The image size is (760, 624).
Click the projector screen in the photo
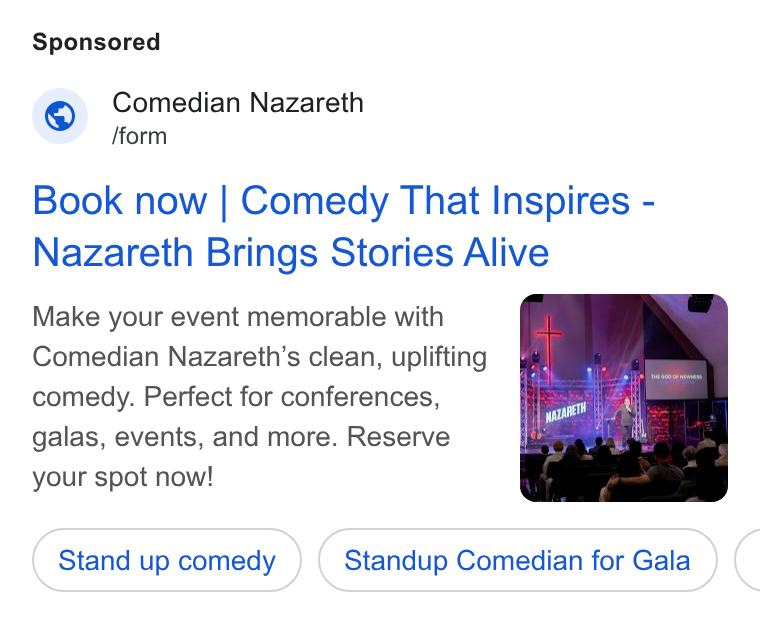(x=676, y=380)
